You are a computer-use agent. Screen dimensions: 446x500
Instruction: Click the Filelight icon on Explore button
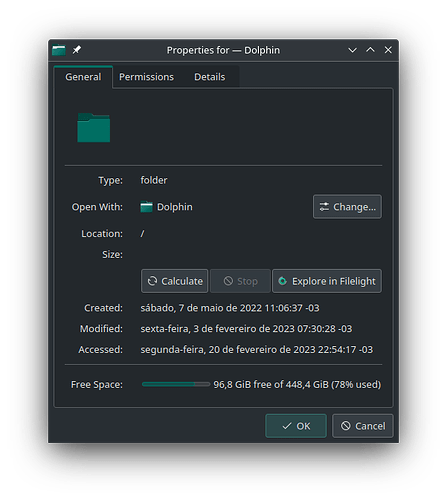coord(282,281)
